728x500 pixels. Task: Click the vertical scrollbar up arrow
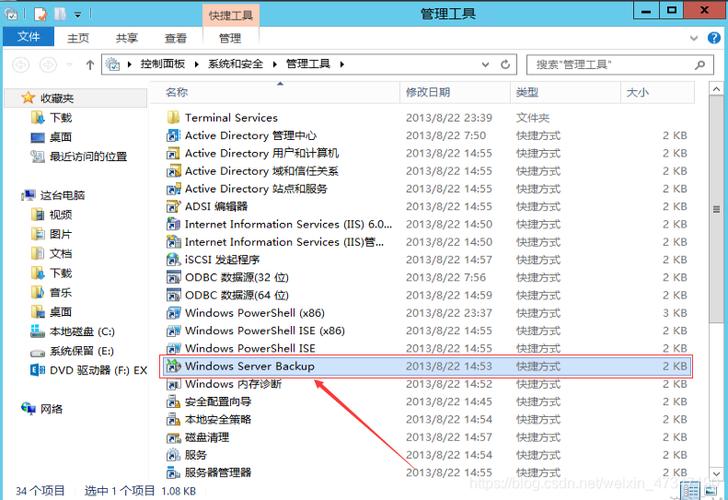(x=716, y=89)
